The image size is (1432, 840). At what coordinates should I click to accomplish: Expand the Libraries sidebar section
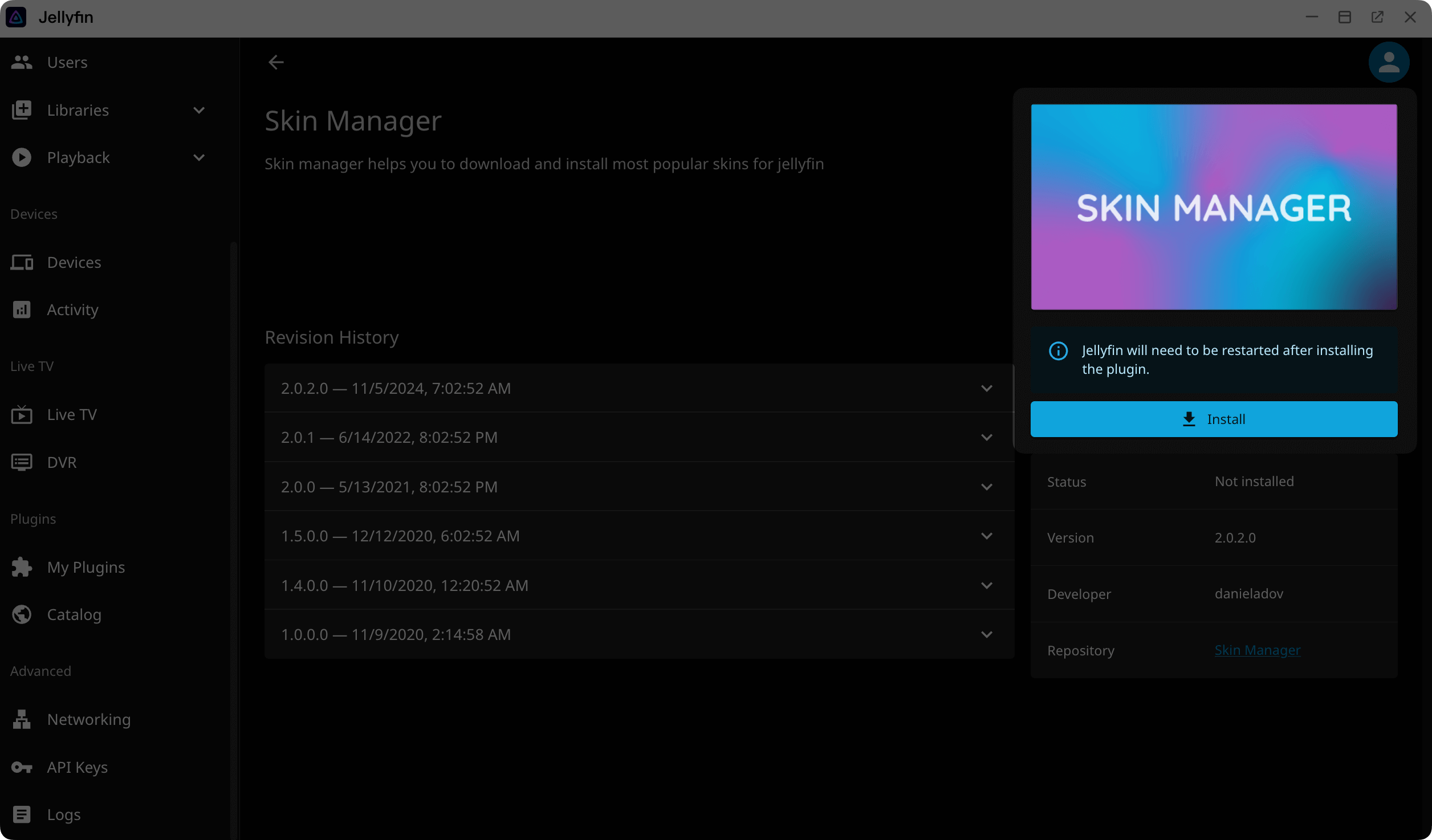(198, 110)
